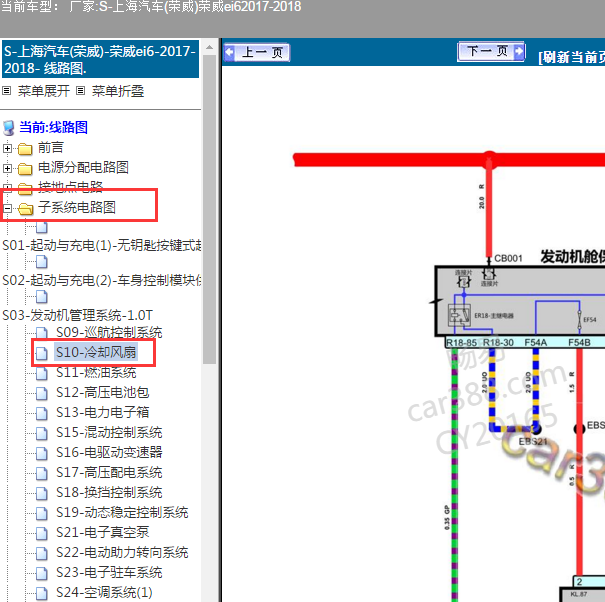Open S17-高压配电系统 diagram
The image size is (605, 602).
pos(109,472)
